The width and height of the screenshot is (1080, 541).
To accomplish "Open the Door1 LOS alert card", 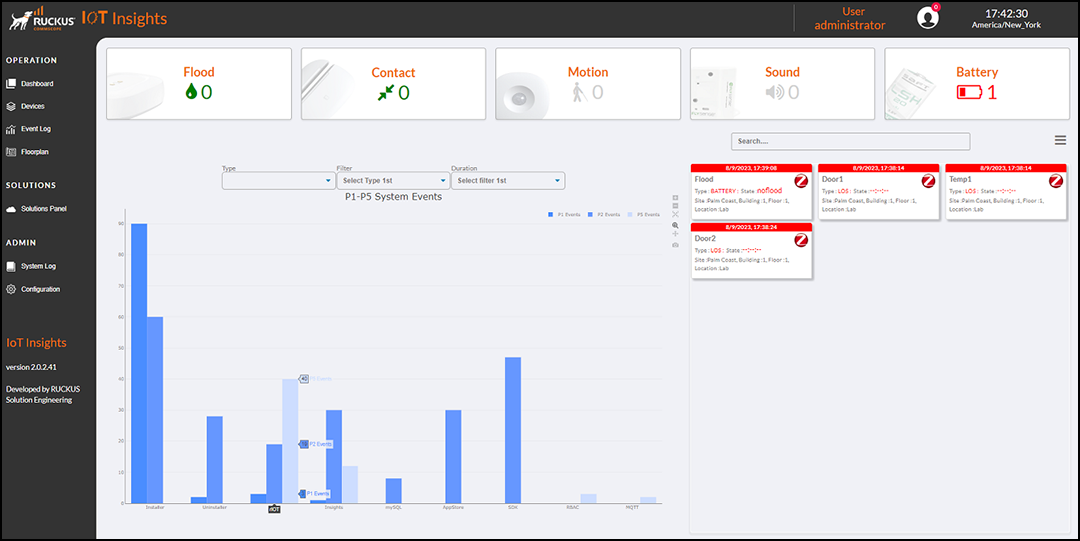I will click(x=879, y=192).
